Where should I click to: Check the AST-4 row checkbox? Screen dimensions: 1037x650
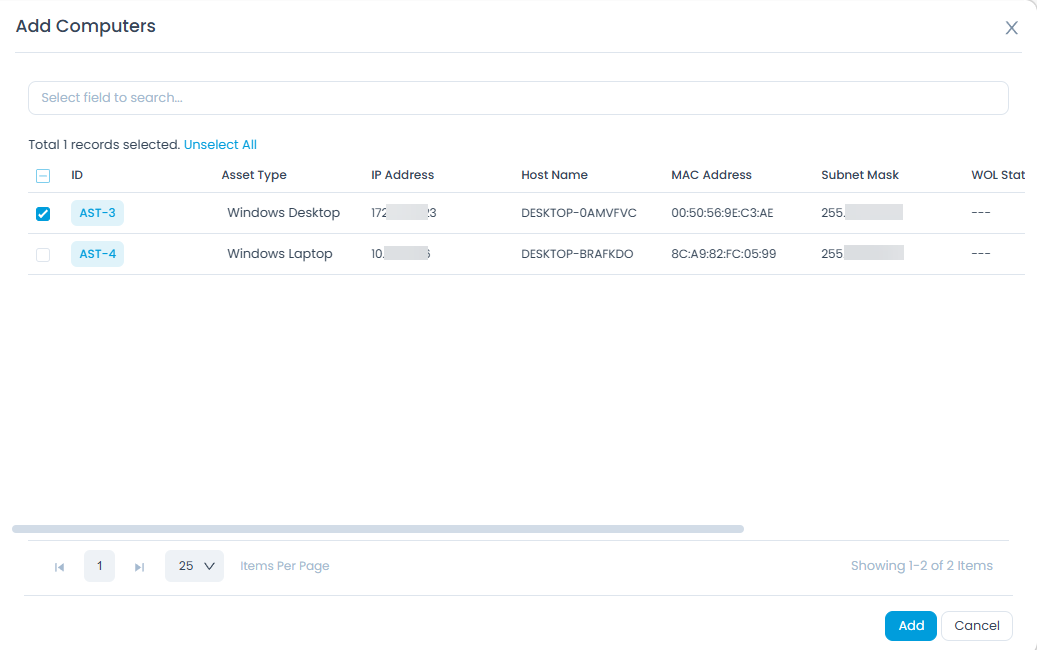[43, 255]
